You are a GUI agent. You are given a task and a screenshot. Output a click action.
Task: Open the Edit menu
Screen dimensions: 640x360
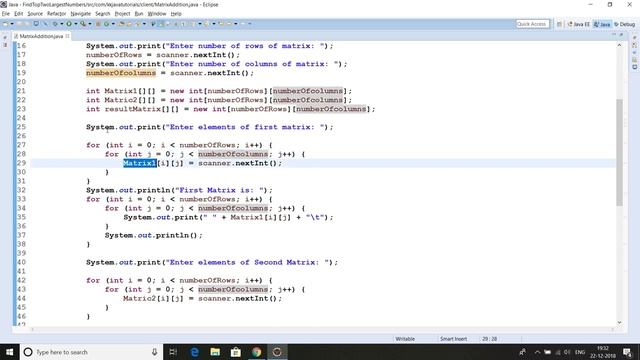[x=18, y=13]
